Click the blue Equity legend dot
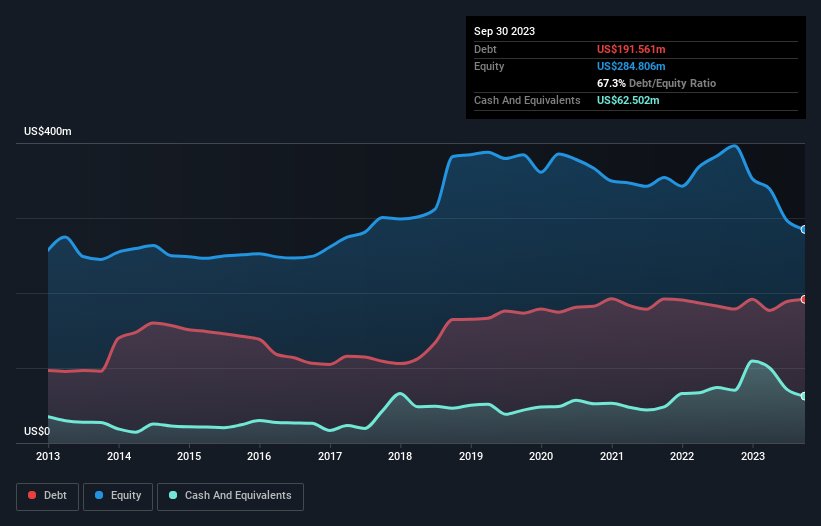Viewport: 821px width, 526px height. [x=99, y=495]
